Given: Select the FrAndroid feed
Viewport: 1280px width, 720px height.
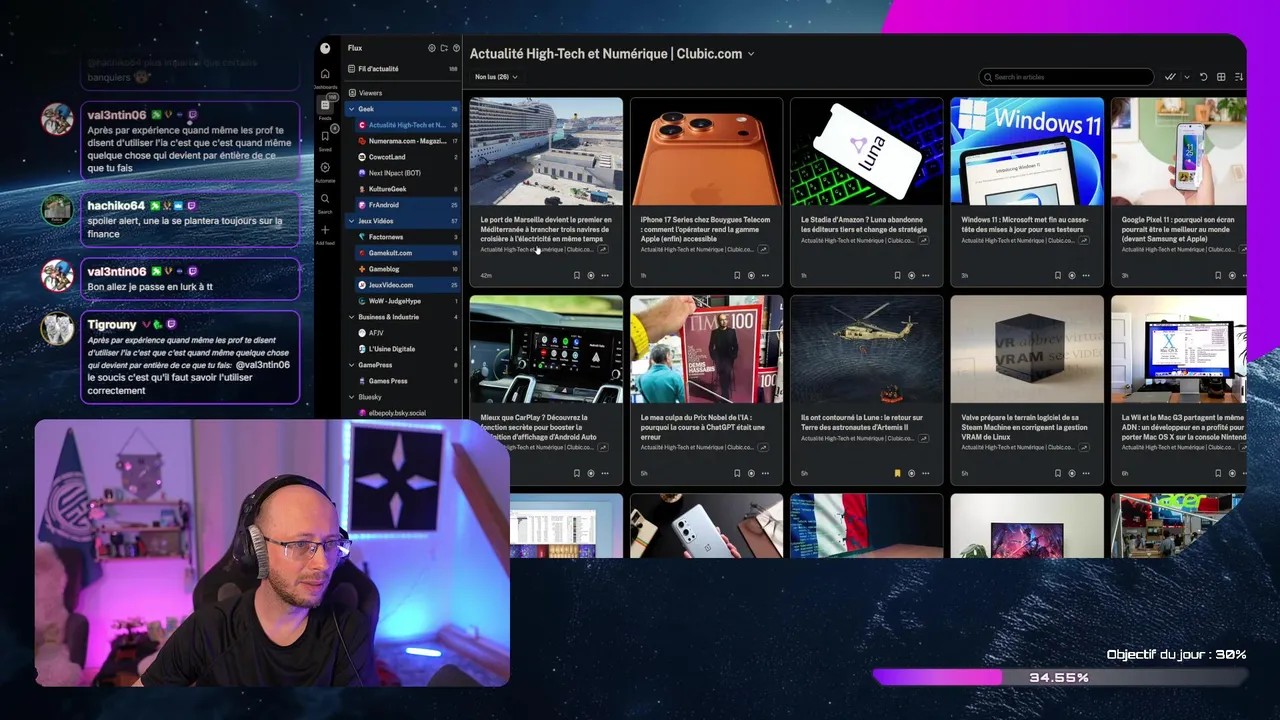Looking at the screenshot, I should 408,205.
